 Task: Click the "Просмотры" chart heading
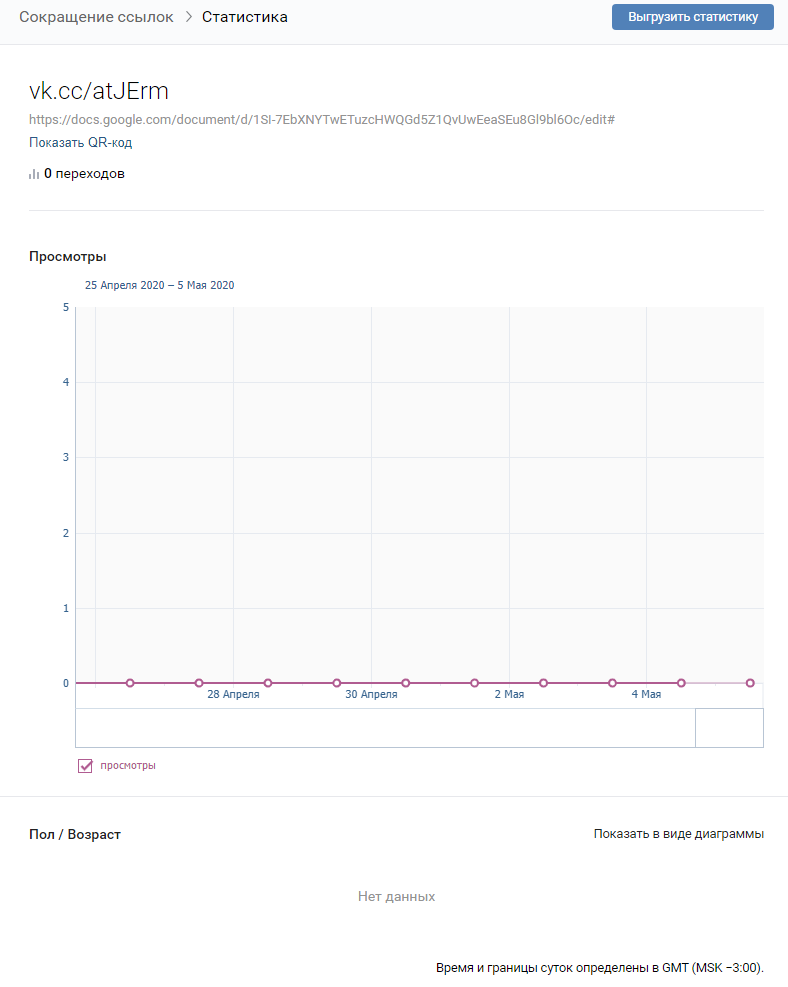tap(68, 257)
